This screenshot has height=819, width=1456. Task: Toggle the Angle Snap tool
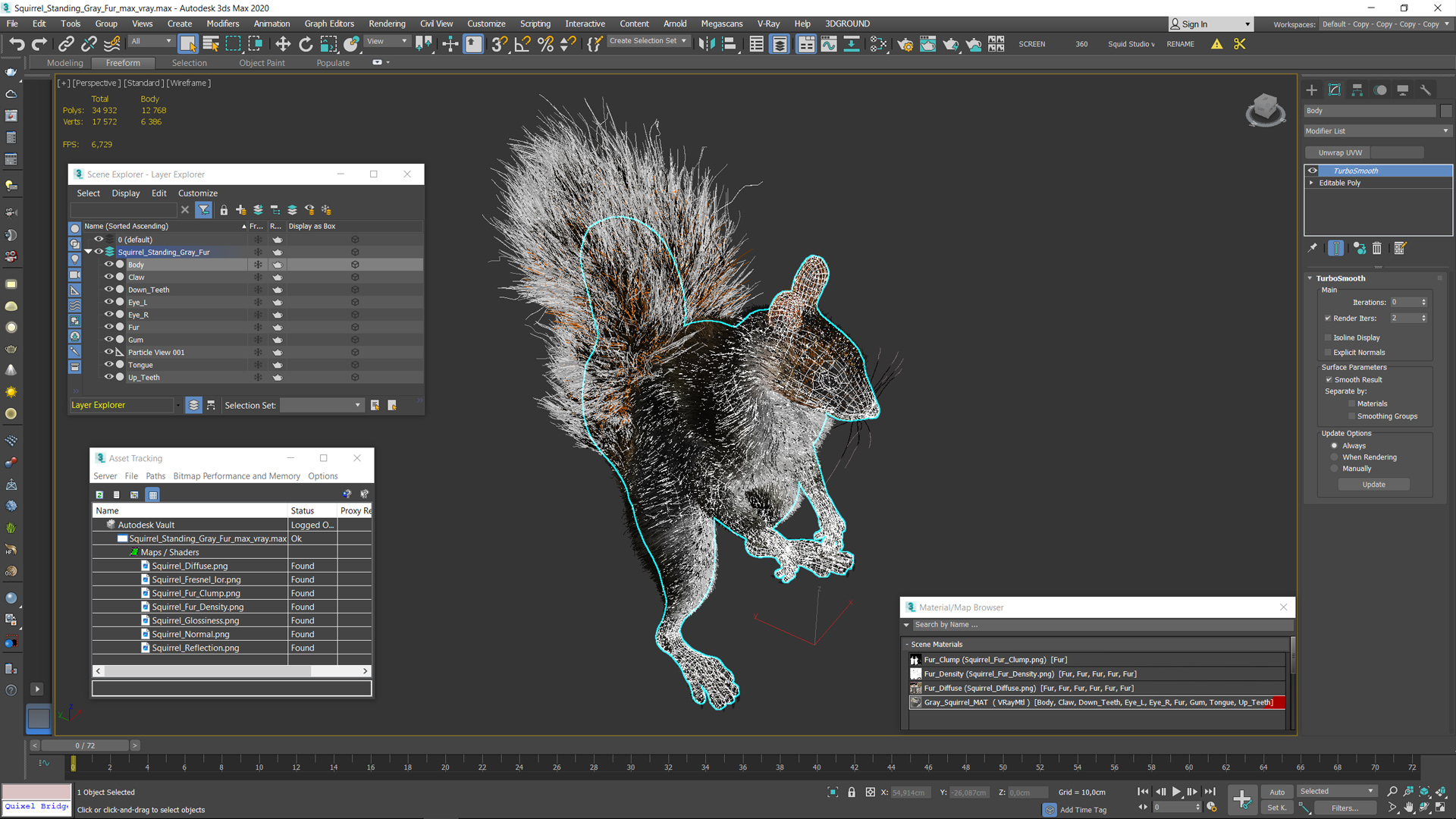[x=522, y=44]
